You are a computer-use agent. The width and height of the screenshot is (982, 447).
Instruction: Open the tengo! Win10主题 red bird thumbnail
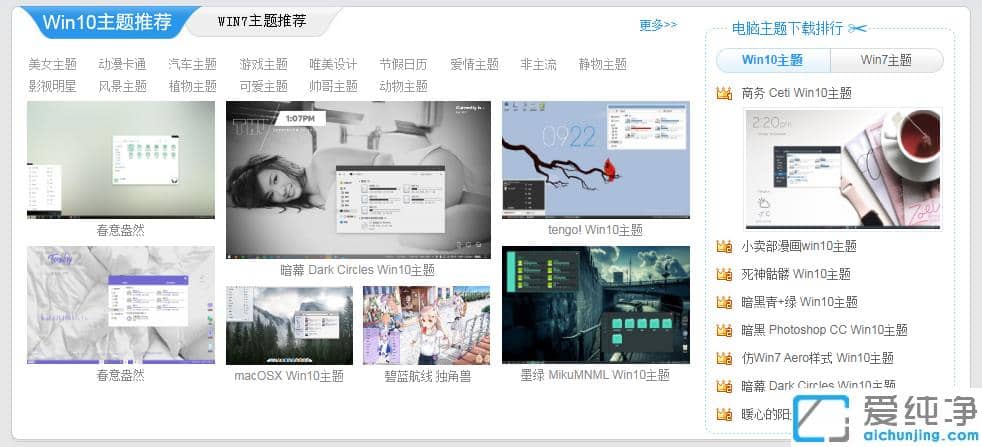(x=595, y=160)
